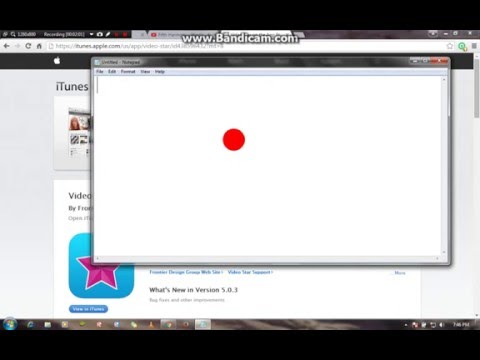Open the Help menu in Notepad
The width and height of the screenshot is (480, 360).
pyautogui.click(x=160, y=72)
